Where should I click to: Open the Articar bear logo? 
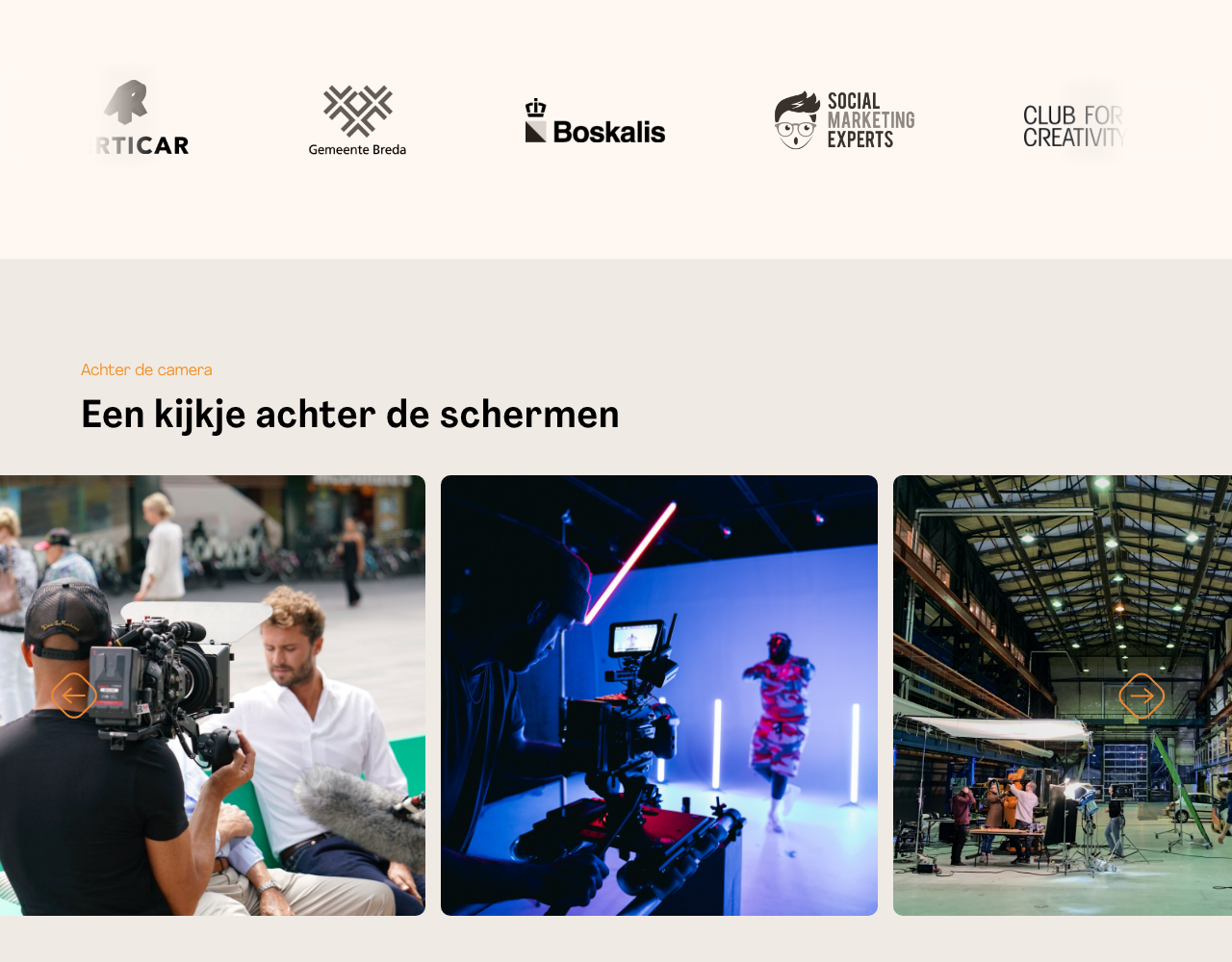pos(141,117)
